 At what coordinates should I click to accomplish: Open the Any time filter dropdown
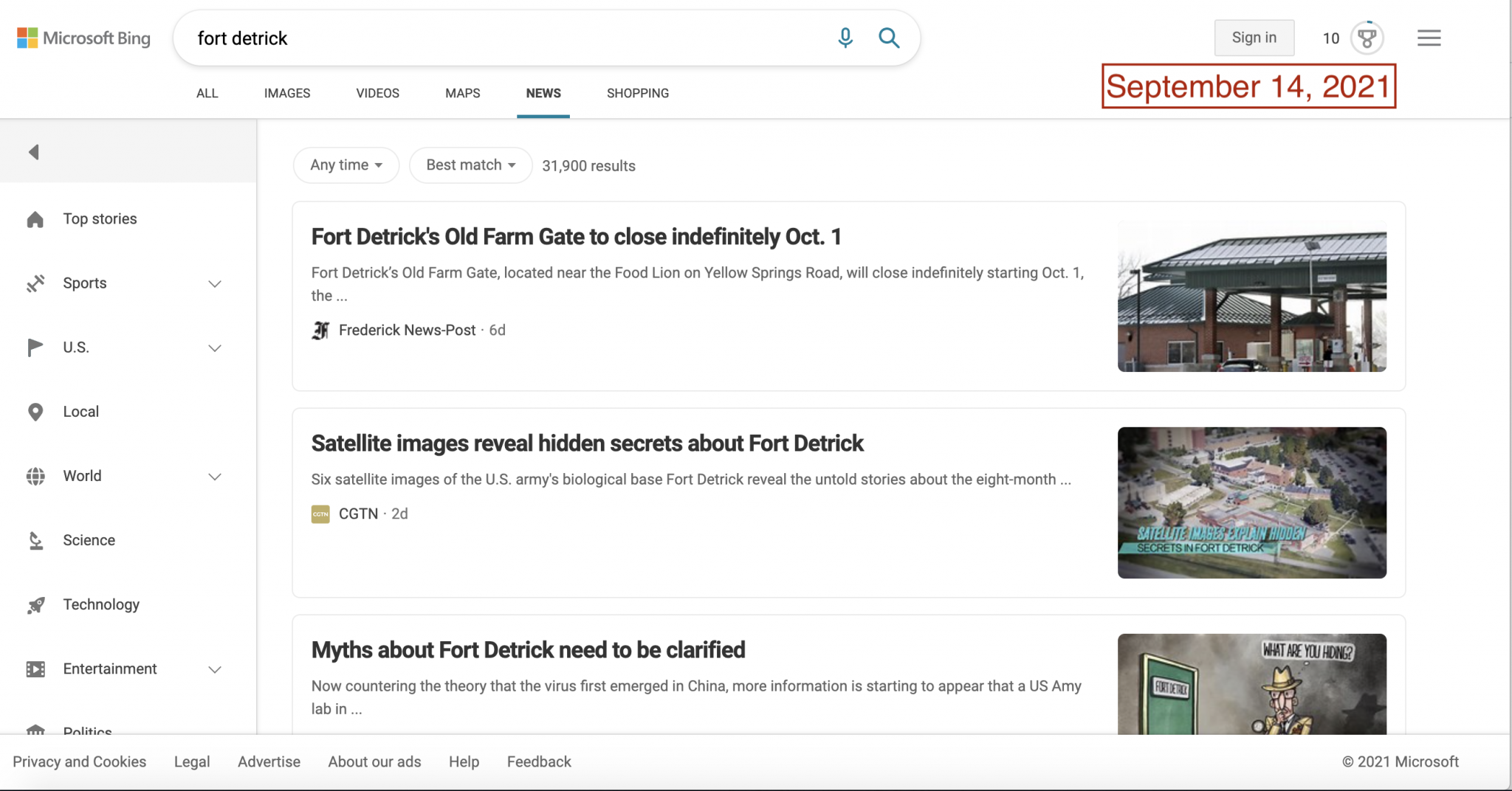click(346, 165)
